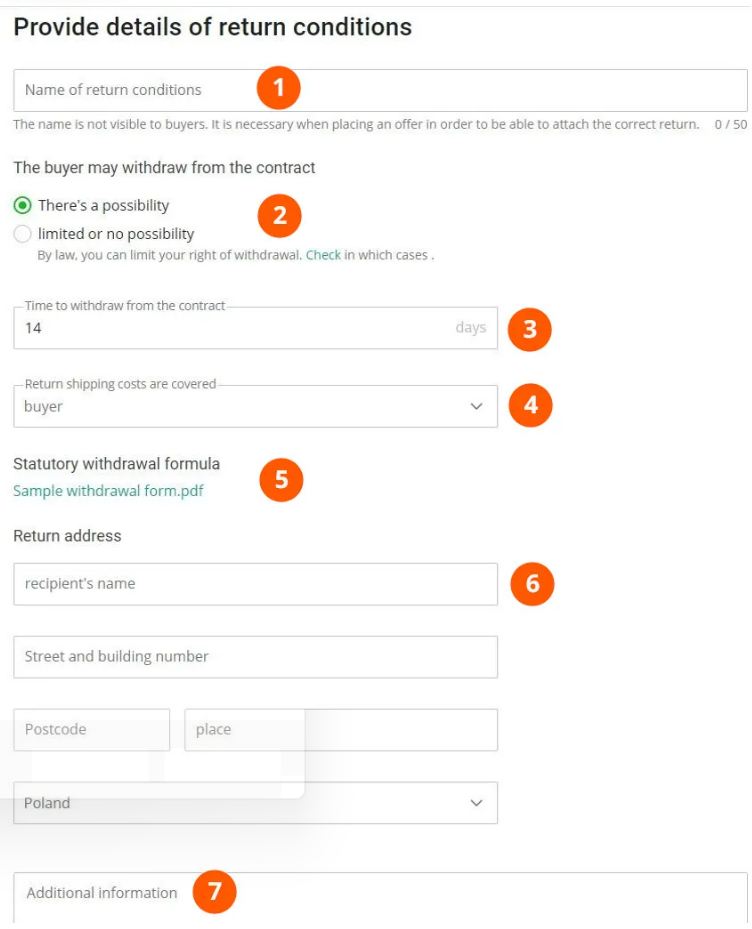The image size is (752, 929).
Task: Click the time to withdraw days field
Action: coord(230,328)
